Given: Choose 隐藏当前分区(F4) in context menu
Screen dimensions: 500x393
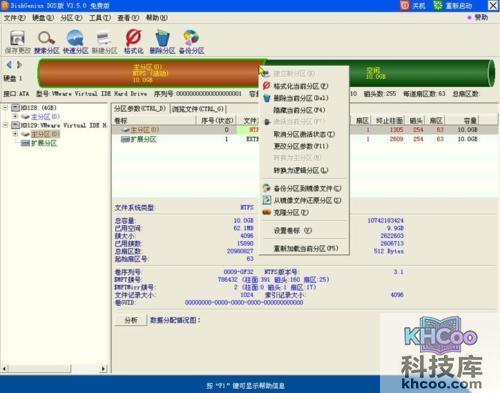Looking at the screenshot, I should tap(304, 110).
